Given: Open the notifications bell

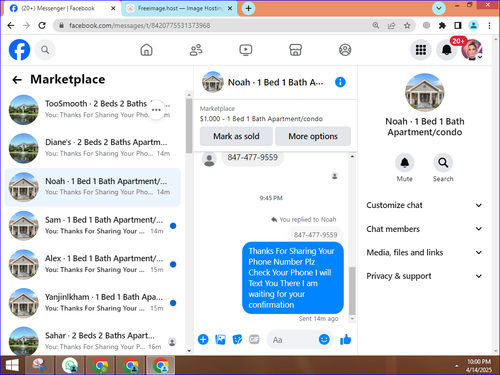Looking at the screenshot, I should click(x=447, y=50).
